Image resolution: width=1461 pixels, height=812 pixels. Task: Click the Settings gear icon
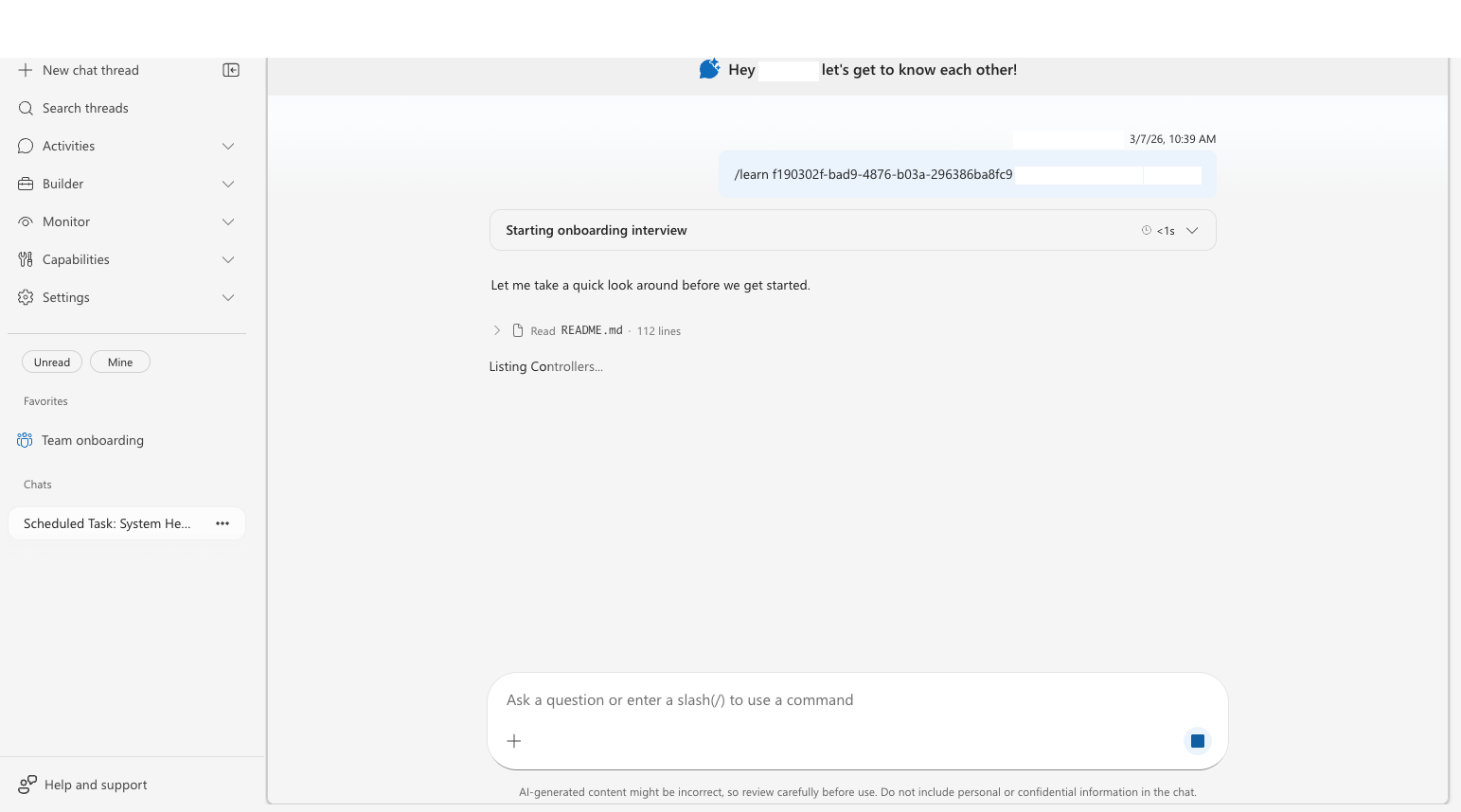point(26,297)
